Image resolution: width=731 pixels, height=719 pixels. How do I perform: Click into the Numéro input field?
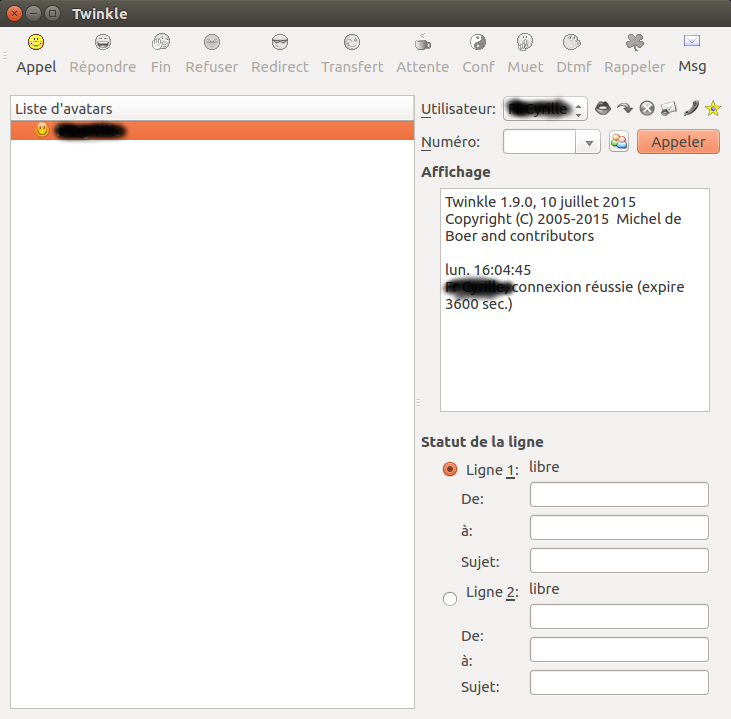coord(539,142)
